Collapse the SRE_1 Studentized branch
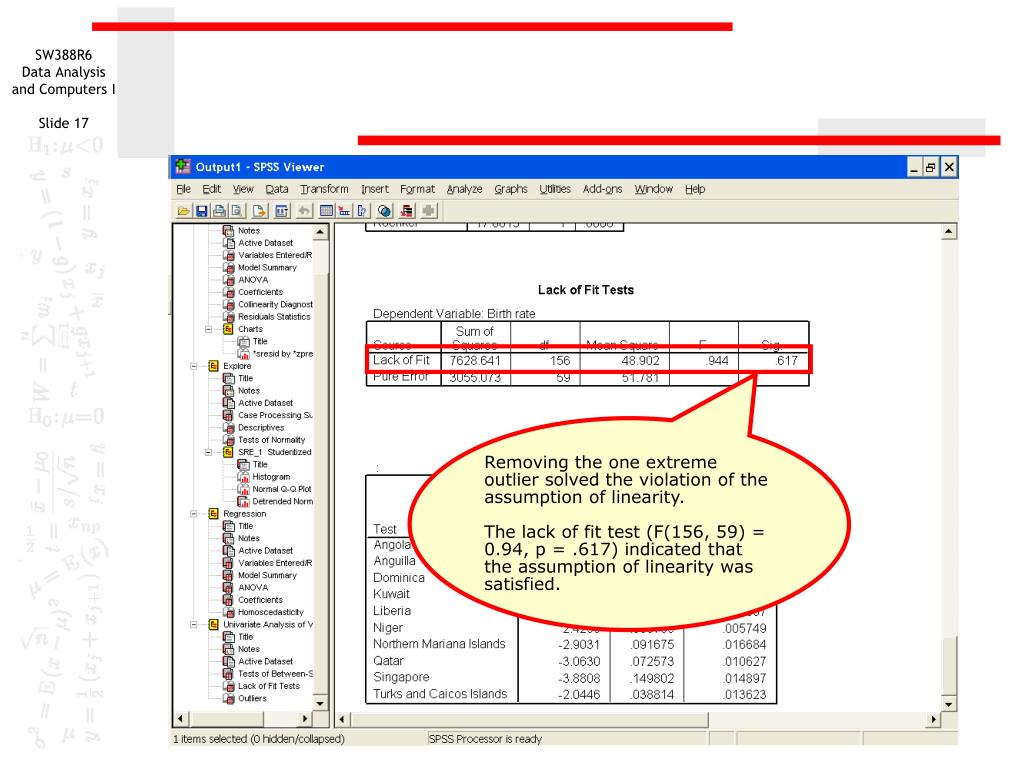The image size is (1024, 768). coord(209,452)
